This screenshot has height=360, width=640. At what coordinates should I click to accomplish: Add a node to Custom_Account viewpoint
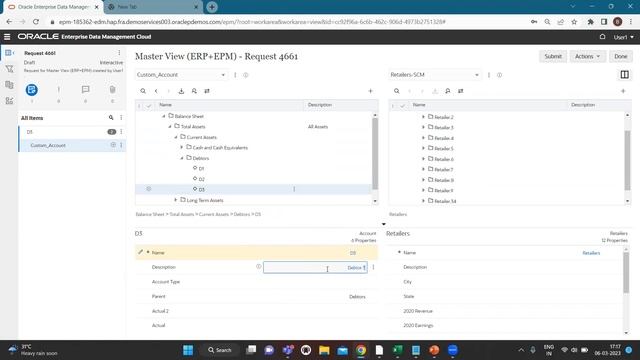tap(370, 91)
